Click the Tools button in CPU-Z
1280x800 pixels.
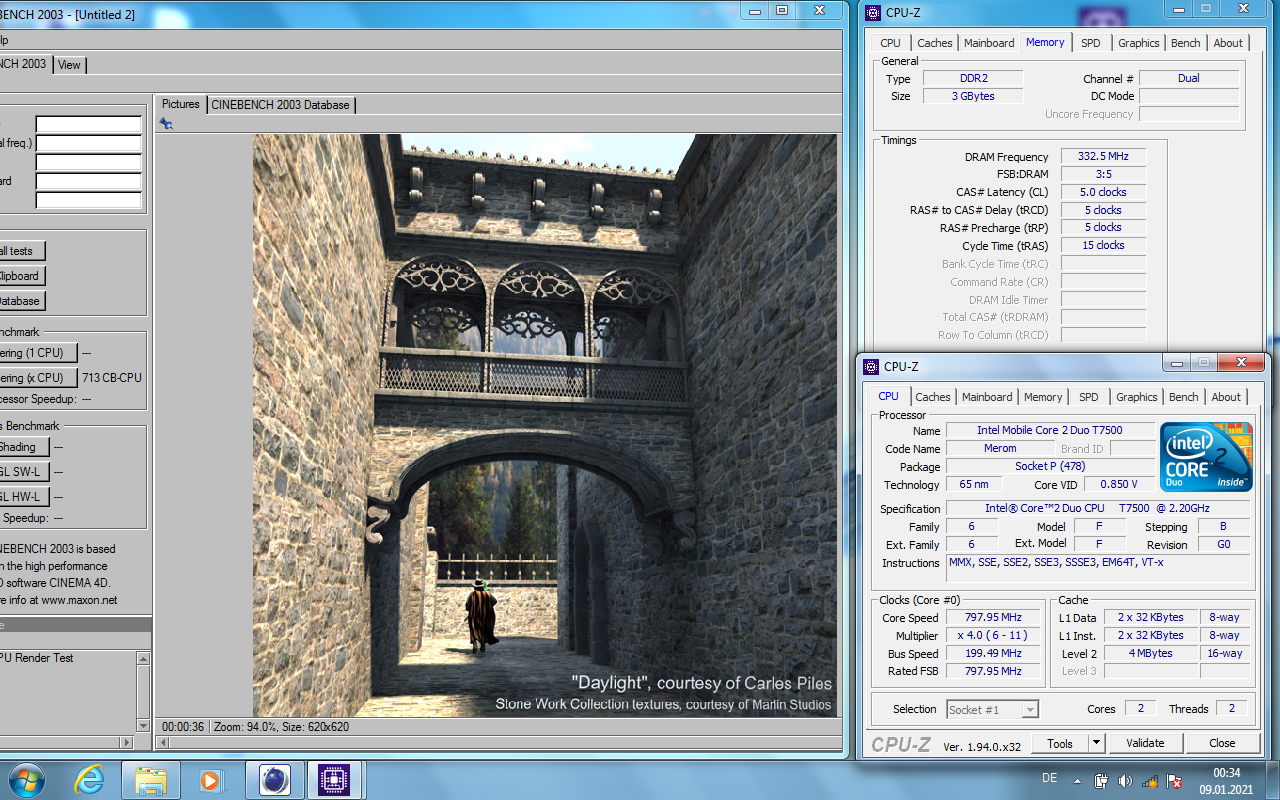click(x=1060, y=743)
